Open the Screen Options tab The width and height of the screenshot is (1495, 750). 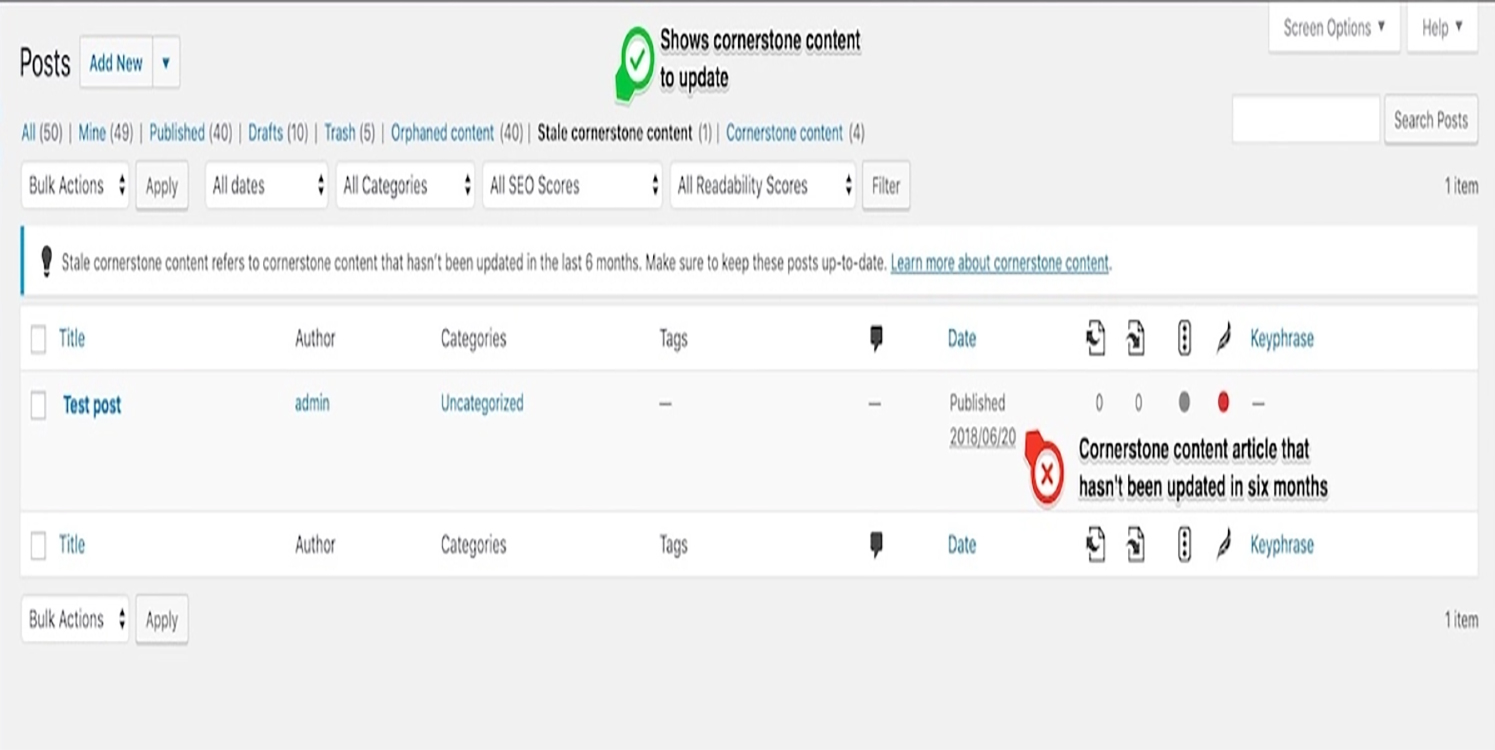(x=1334, y=28)
